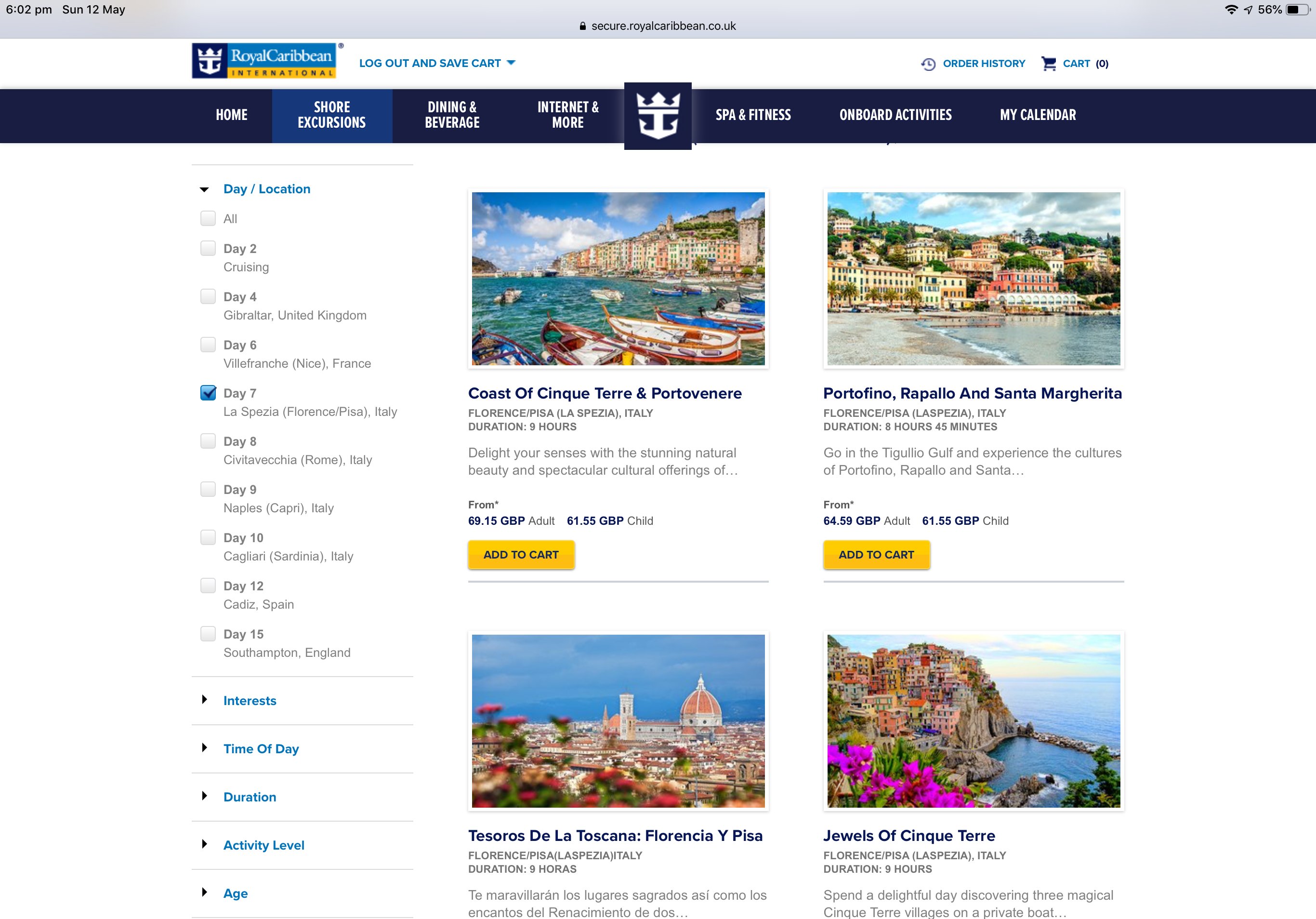Expand the Interests filter section

pos(250,700)
